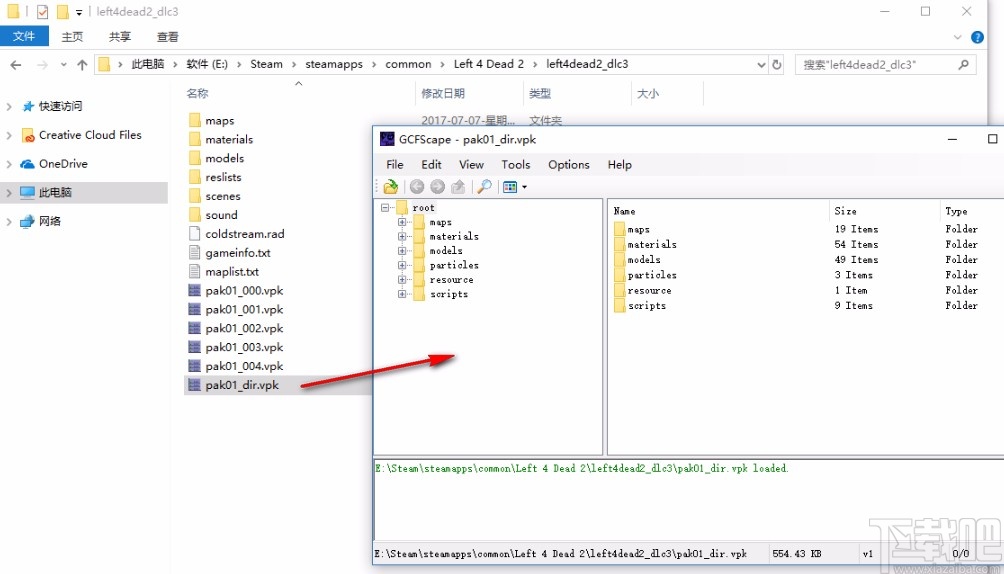The height and width of the screenshot is (574, 1004).
Task: Open the Search magnifier tool in GCFScape
Action: coord(485,186)
